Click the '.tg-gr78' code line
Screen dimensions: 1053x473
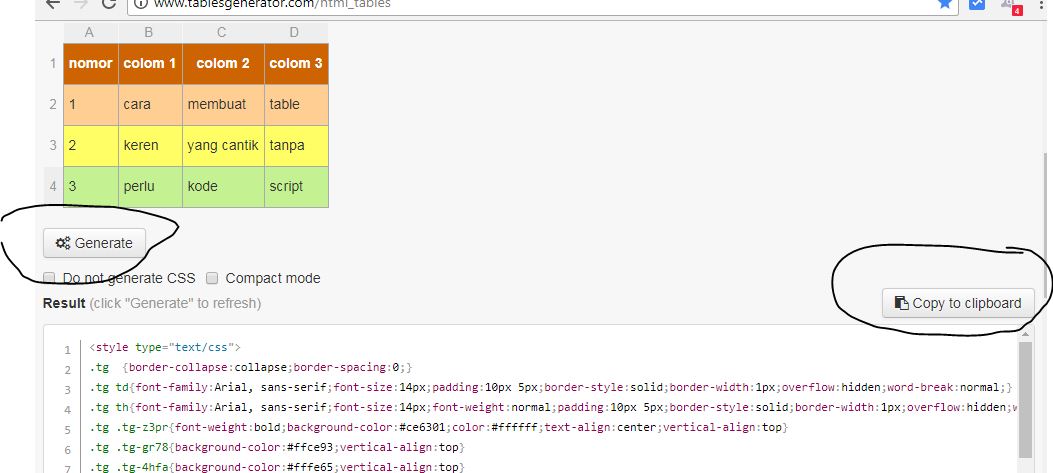277,447
